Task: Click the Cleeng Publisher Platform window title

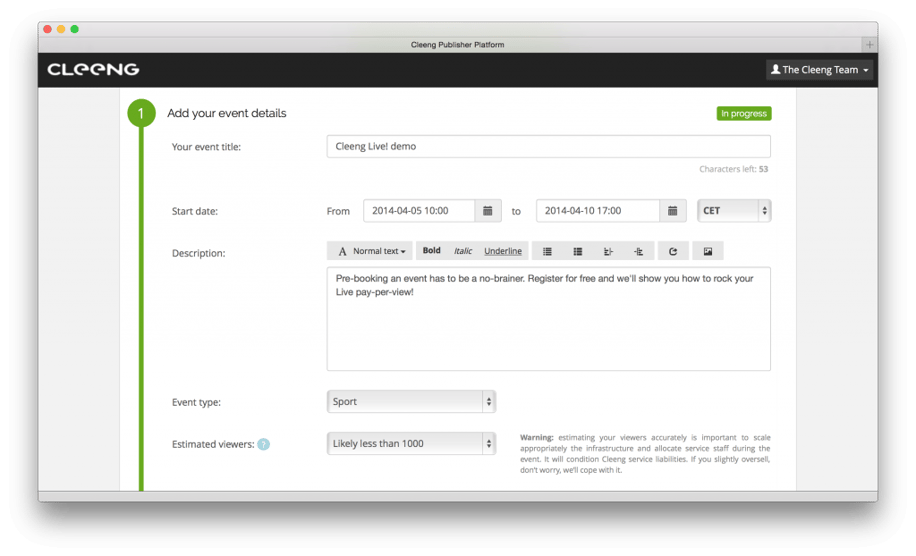Action: [457, 44]
